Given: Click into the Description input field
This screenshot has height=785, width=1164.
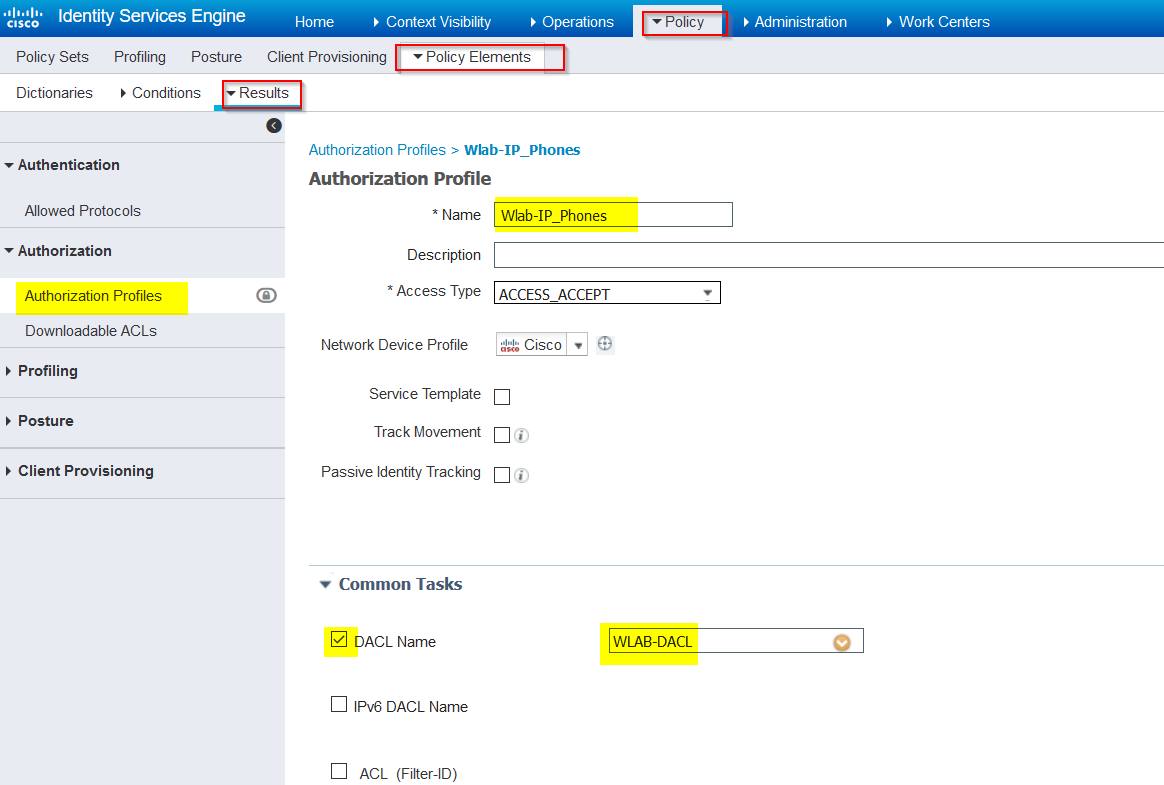Looking at the screenshot, I should point(828,255).
